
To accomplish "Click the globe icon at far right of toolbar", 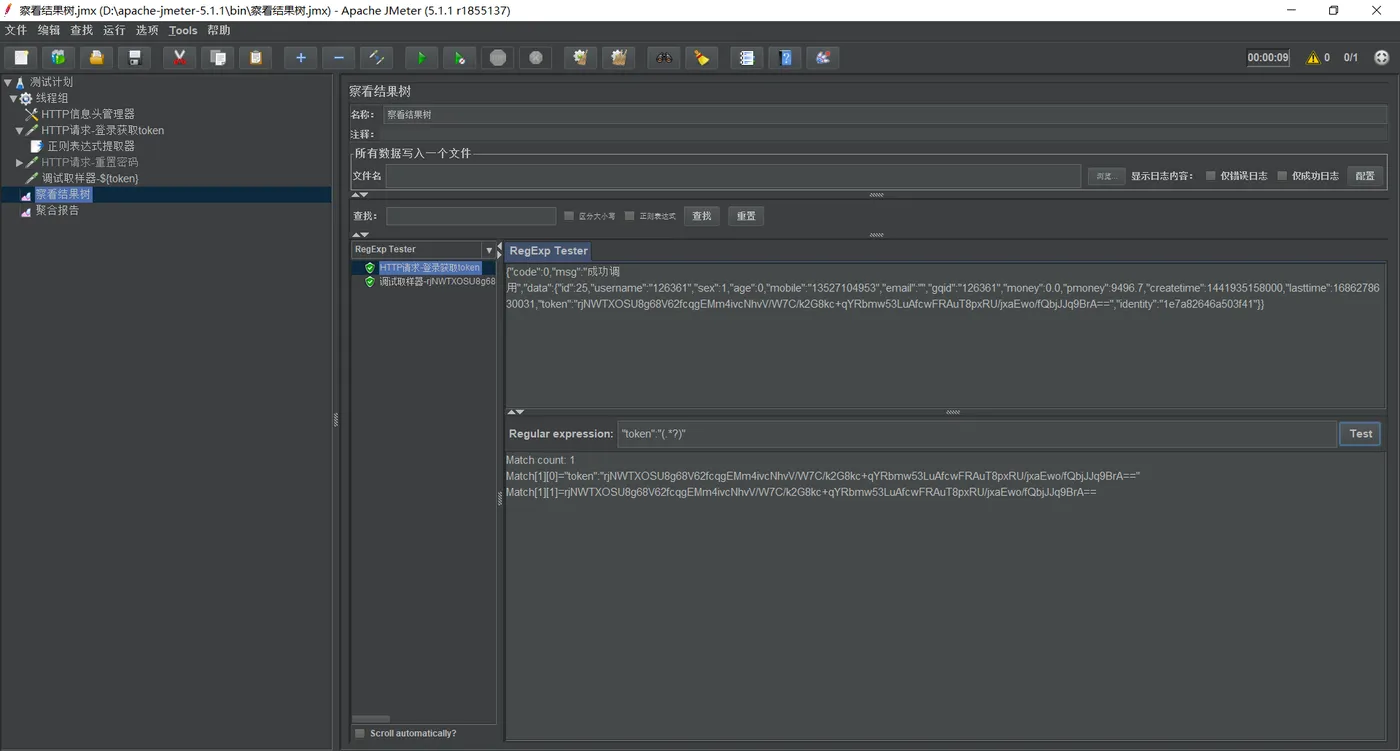I will tap(1382, 58).
